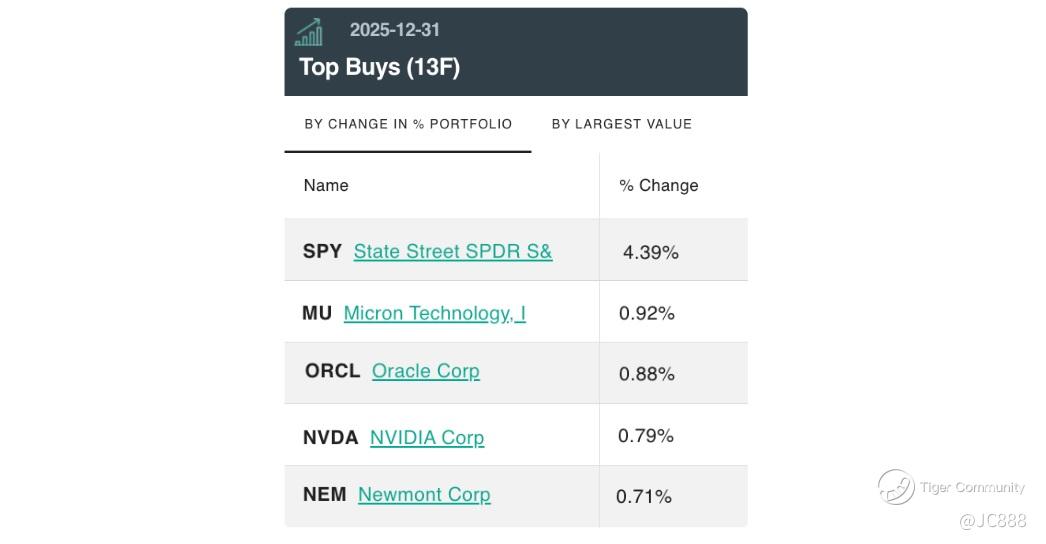Click the @JC888 username watermark
Viewport: 1046px width, 544px height.
coord(992,520)
